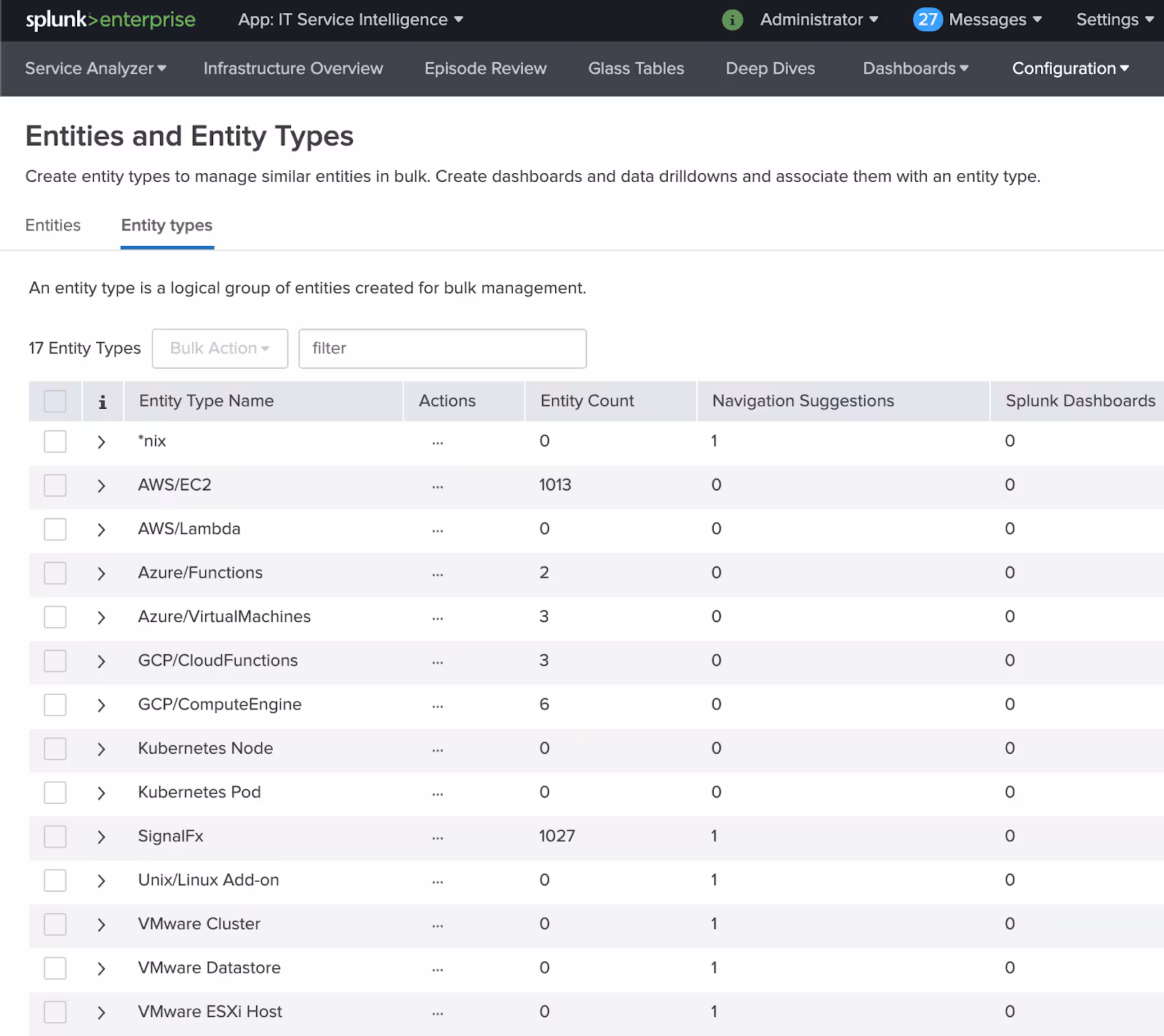Image resolution: width=1164 pixels, height=1036 pixels.
Task: Click the 27 messages count badge
Action: click(927, 20)
